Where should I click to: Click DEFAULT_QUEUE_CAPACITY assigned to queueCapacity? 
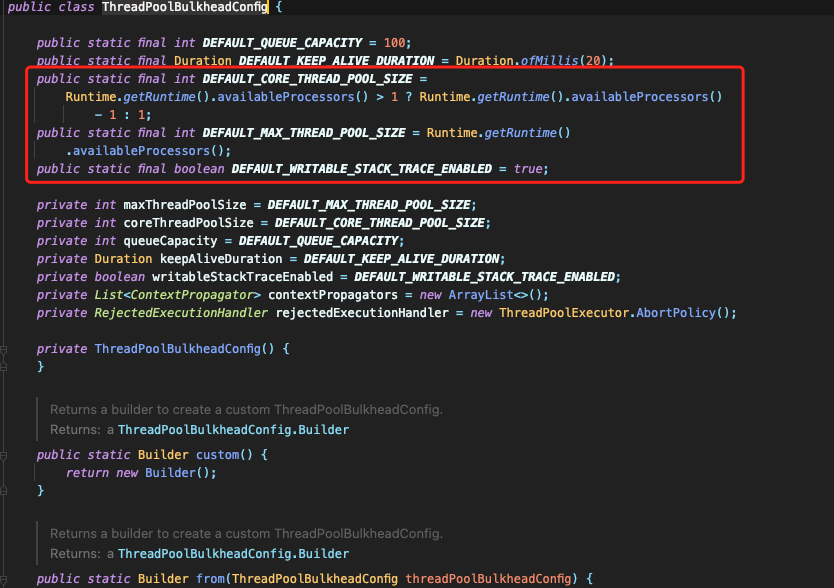coord(318,241)
